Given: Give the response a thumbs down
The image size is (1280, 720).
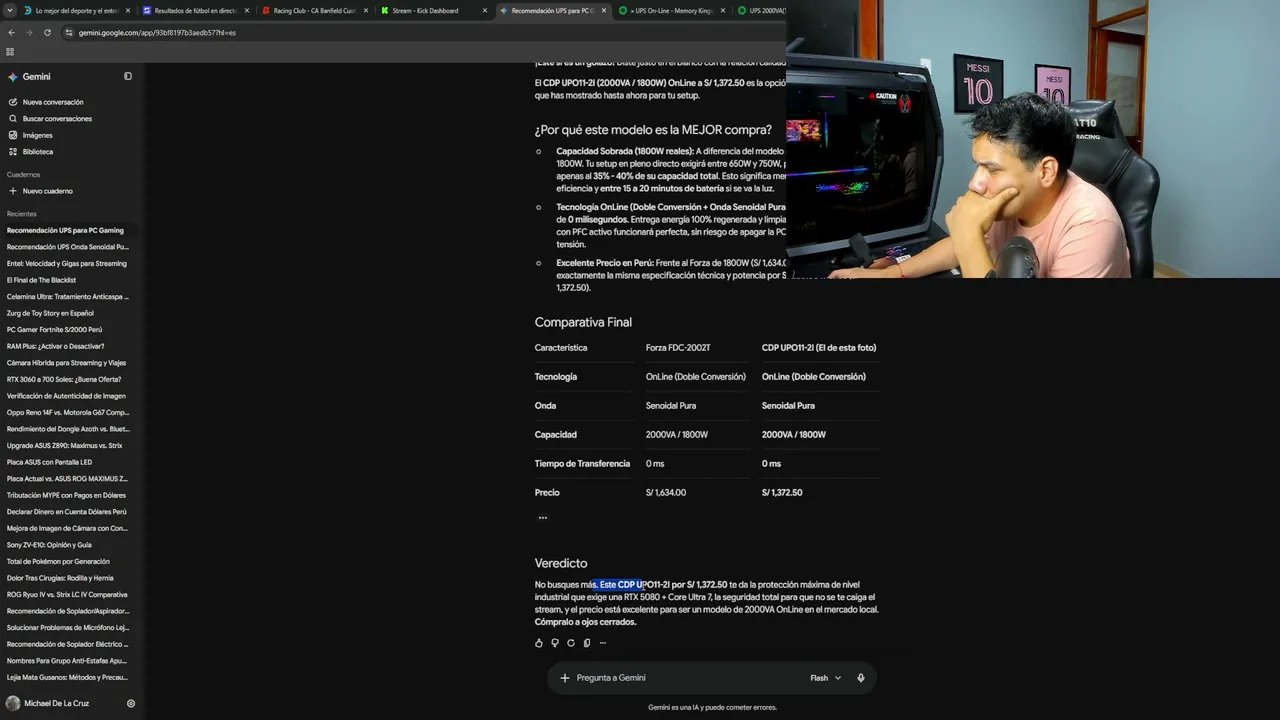Looking at the screenshot, I should click(x=555, y=643).
